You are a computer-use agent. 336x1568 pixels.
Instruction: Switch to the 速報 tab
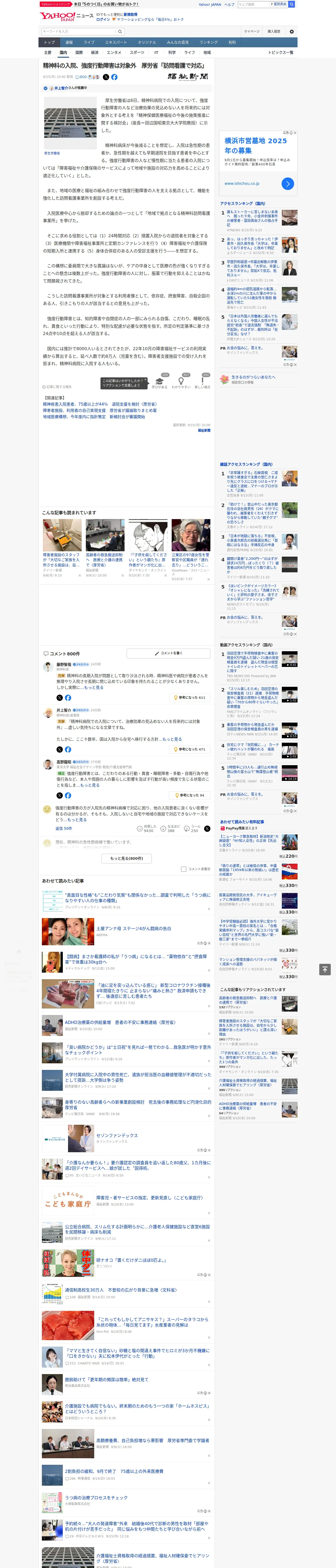(69, 43)
